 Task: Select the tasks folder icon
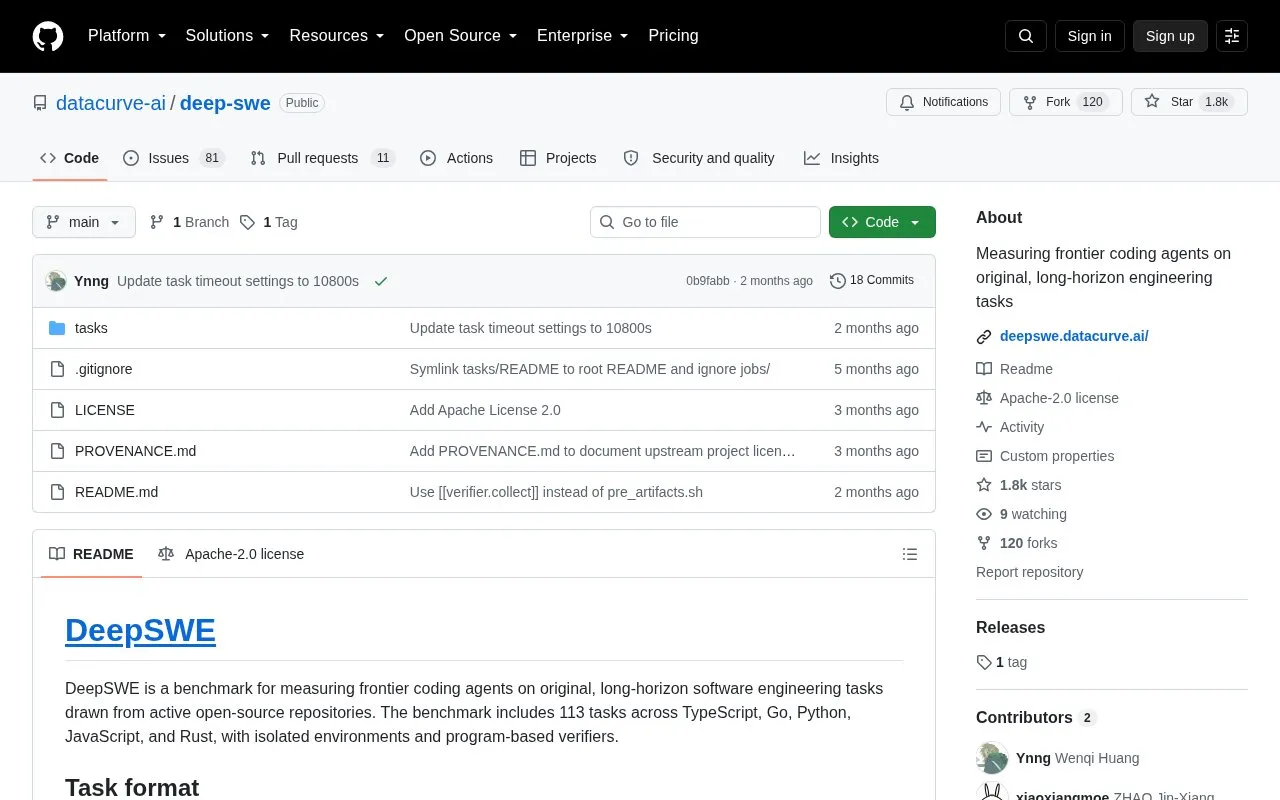click(x=57, y=328)
